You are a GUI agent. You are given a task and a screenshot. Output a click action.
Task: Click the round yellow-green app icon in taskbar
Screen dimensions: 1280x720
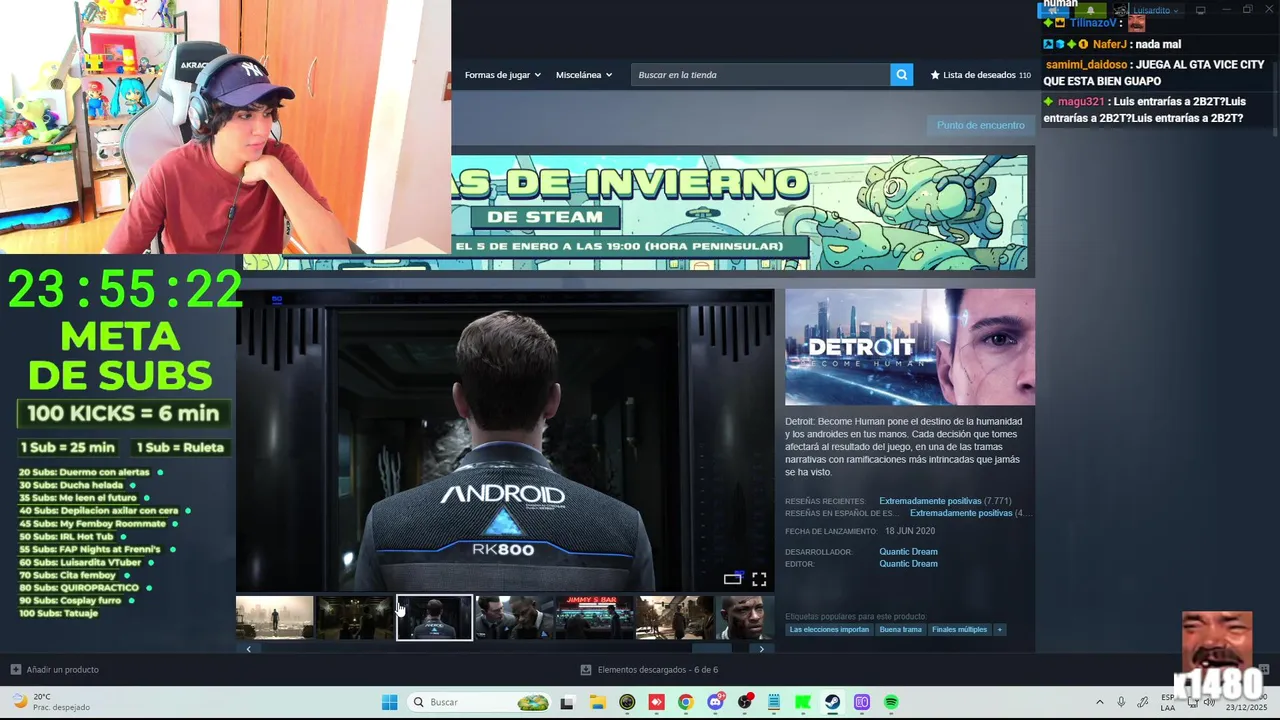click(x=627, y=702)
